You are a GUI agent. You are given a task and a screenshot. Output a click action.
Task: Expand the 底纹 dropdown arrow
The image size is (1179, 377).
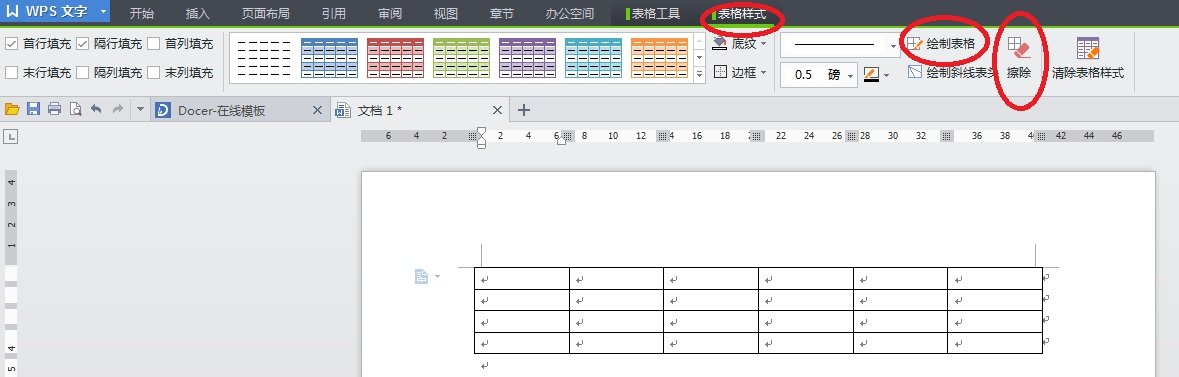point(764,44)
